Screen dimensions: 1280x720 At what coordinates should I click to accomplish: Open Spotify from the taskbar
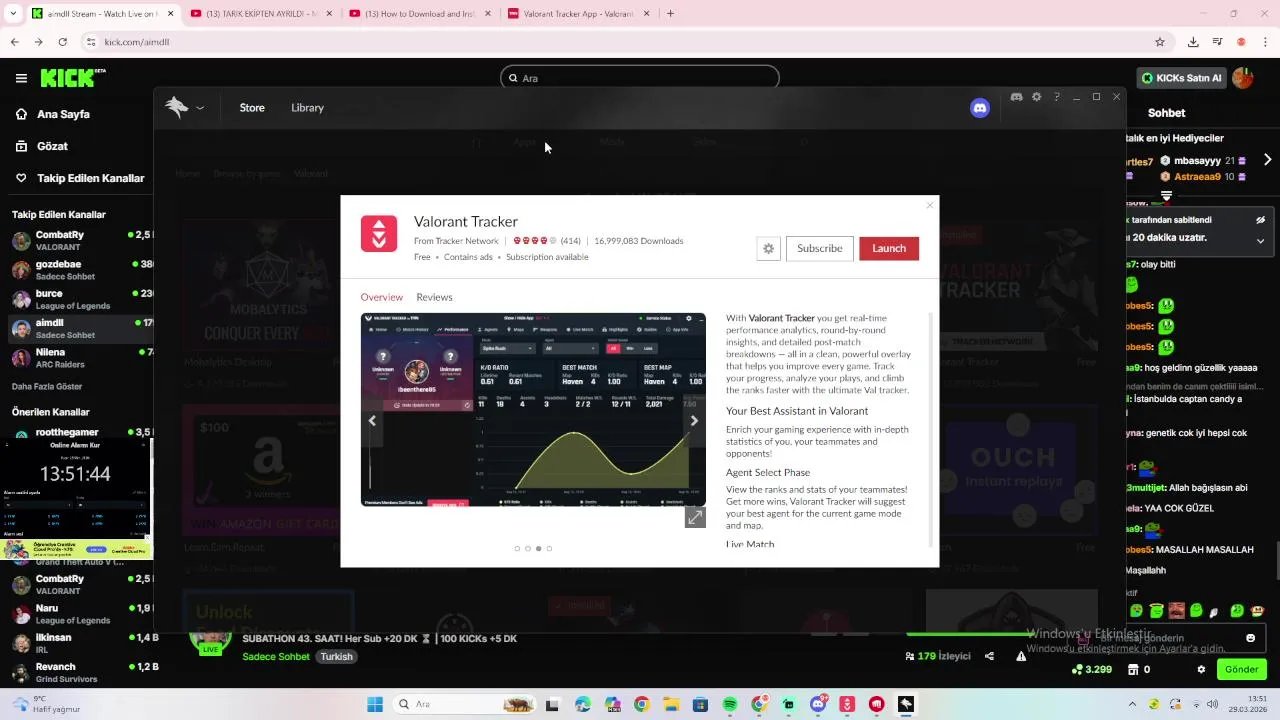729,705
